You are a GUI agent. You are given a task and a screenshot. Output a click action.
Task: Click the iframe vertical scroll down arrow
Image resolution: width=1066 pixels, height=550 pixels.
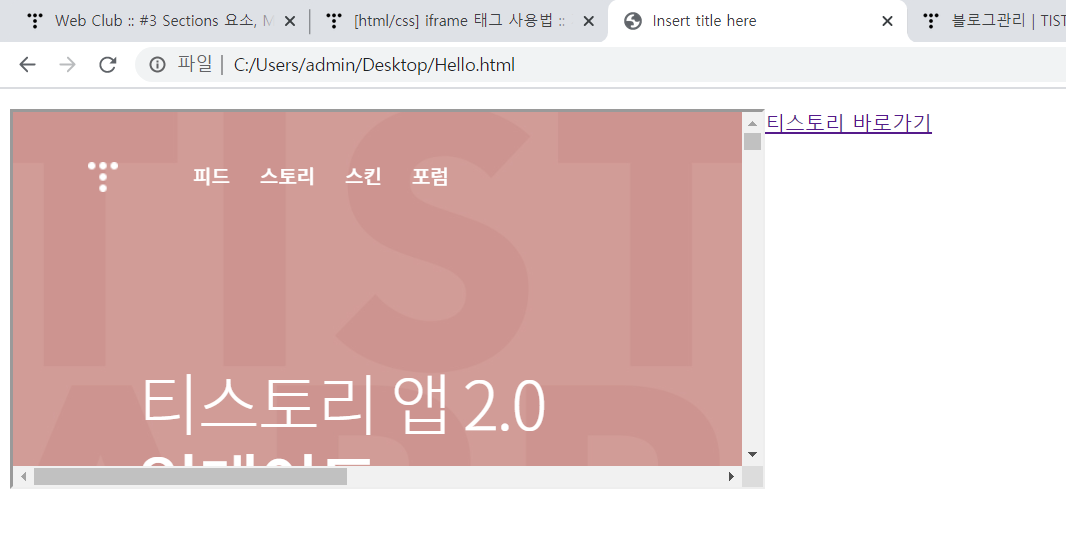pyautogui.click(x=753, y=454)
